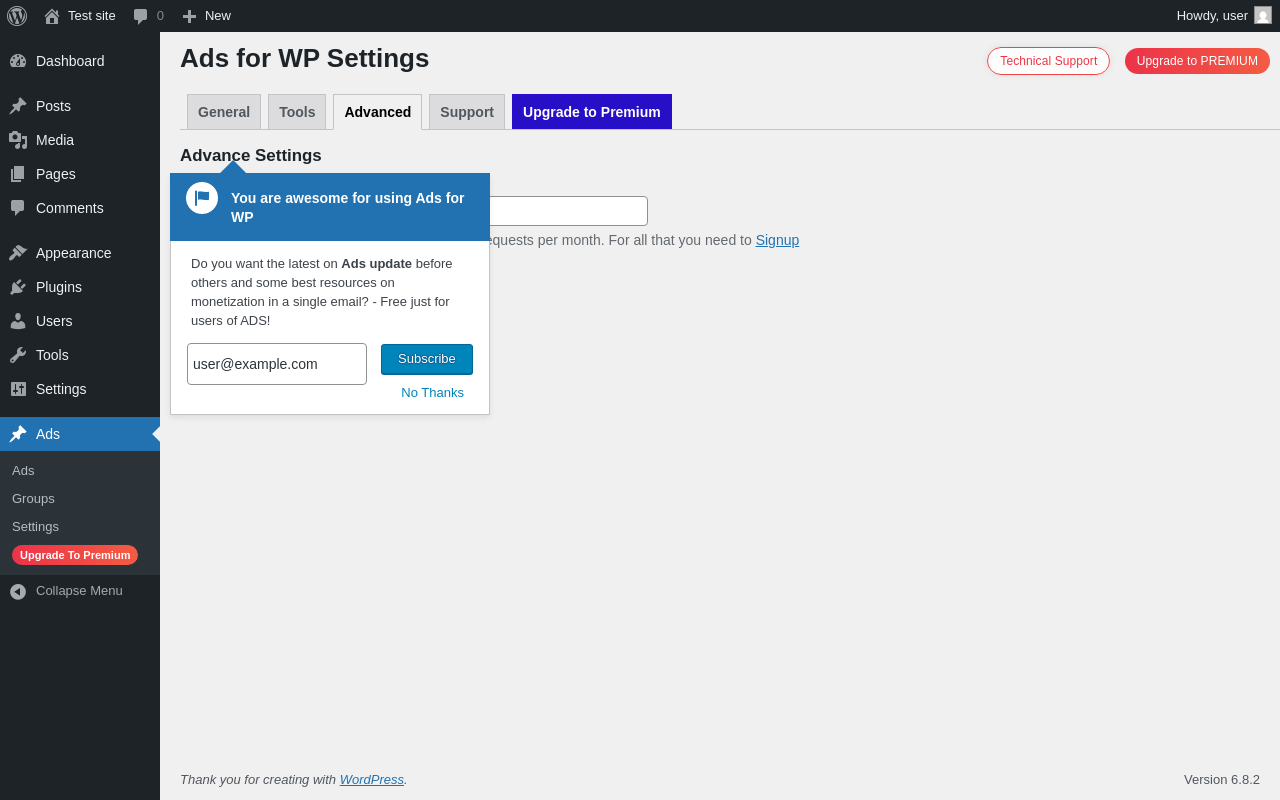This screenshot has width=1280, height=800.
Task: Open the WordPress footer link
Action: pyautogui.click(x=372, y=779)
